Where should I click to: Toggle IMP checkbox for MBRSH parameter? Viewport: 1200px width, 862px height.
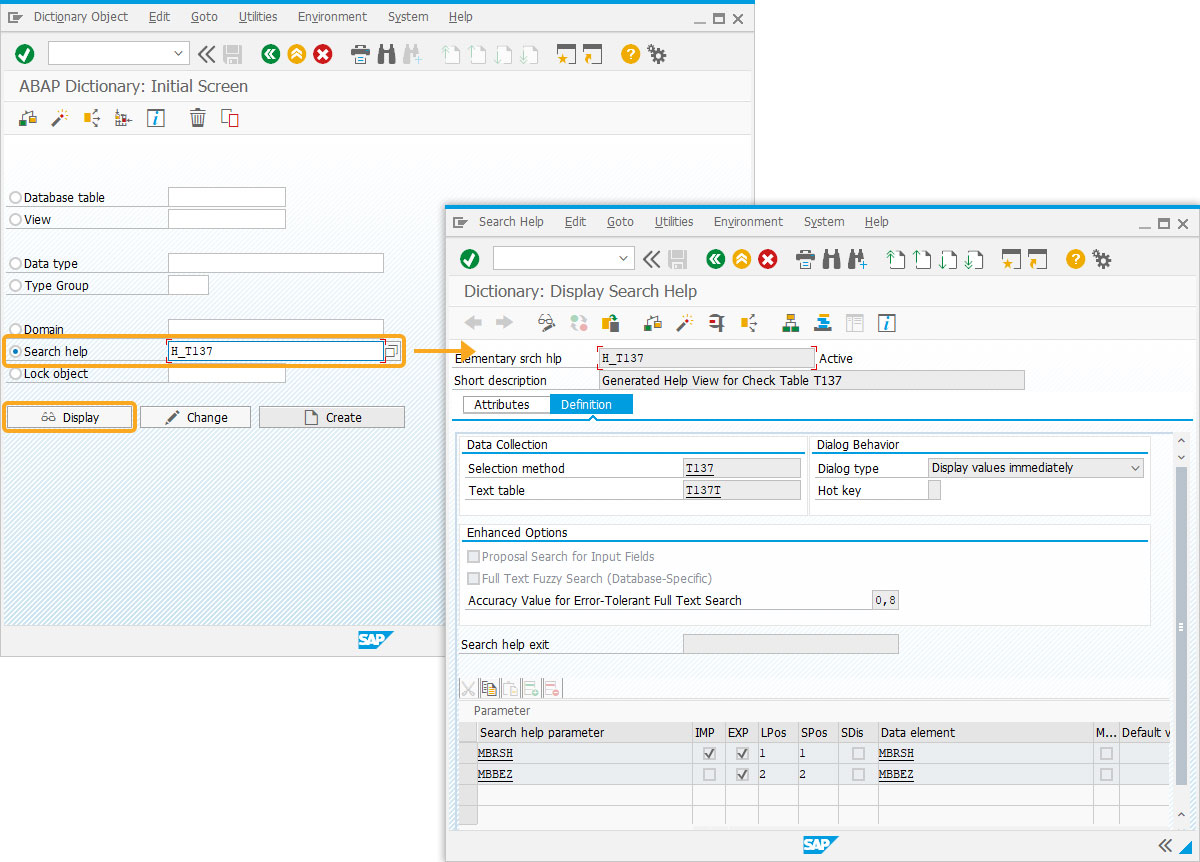tap(709, 753)
